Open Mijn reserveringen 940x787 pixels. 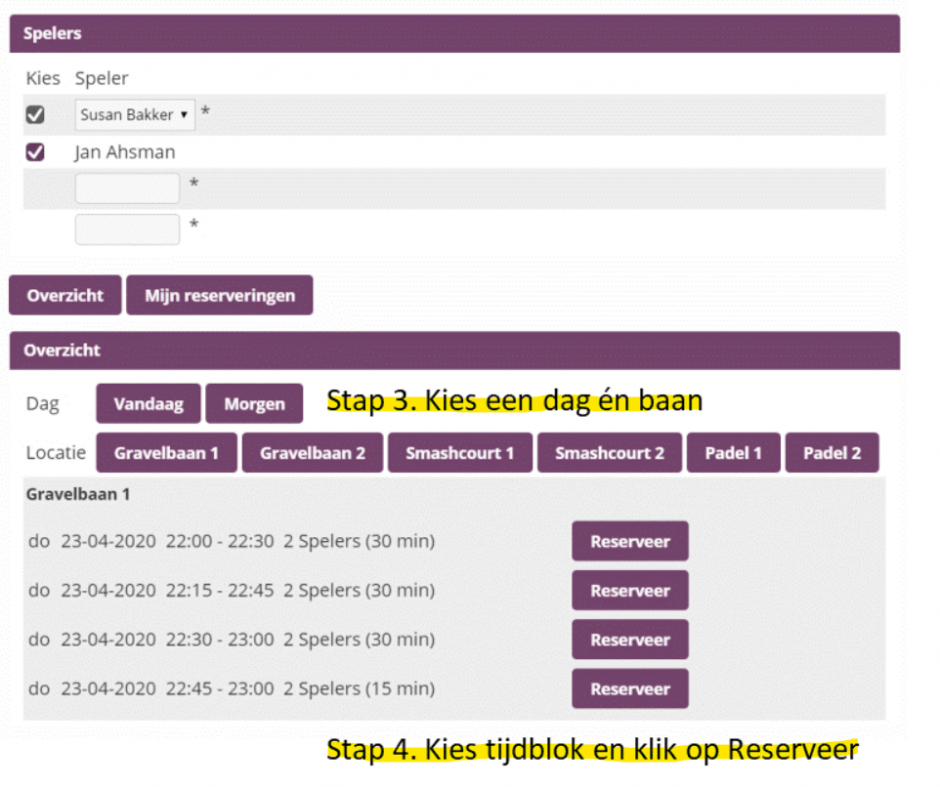219,295
